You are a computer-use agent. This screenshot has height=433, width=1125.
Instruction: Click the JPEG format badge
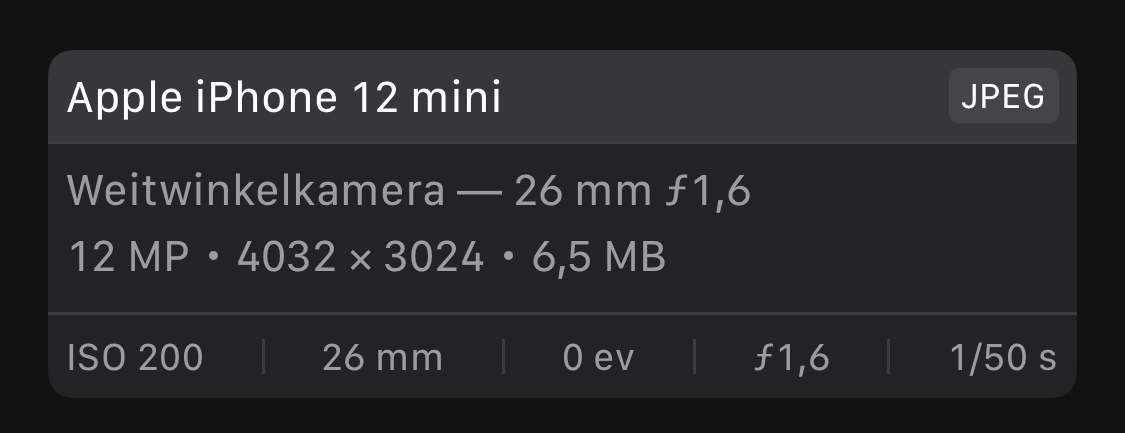(1003, 97)
